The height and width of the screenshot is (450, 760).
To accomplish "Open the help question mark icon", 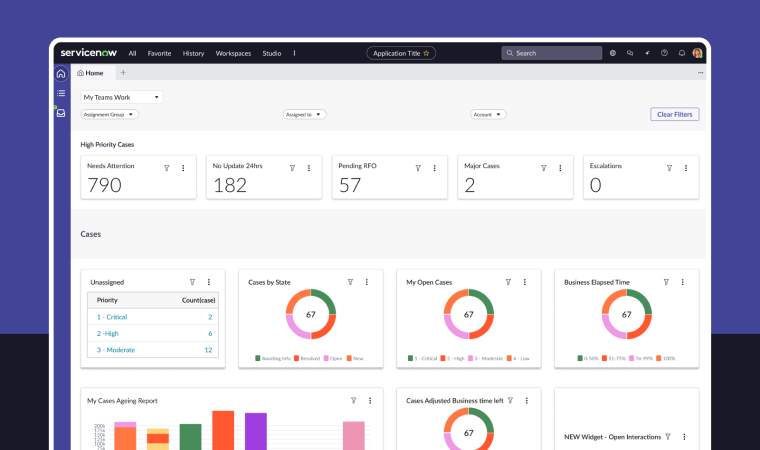I will coord(664,53).
